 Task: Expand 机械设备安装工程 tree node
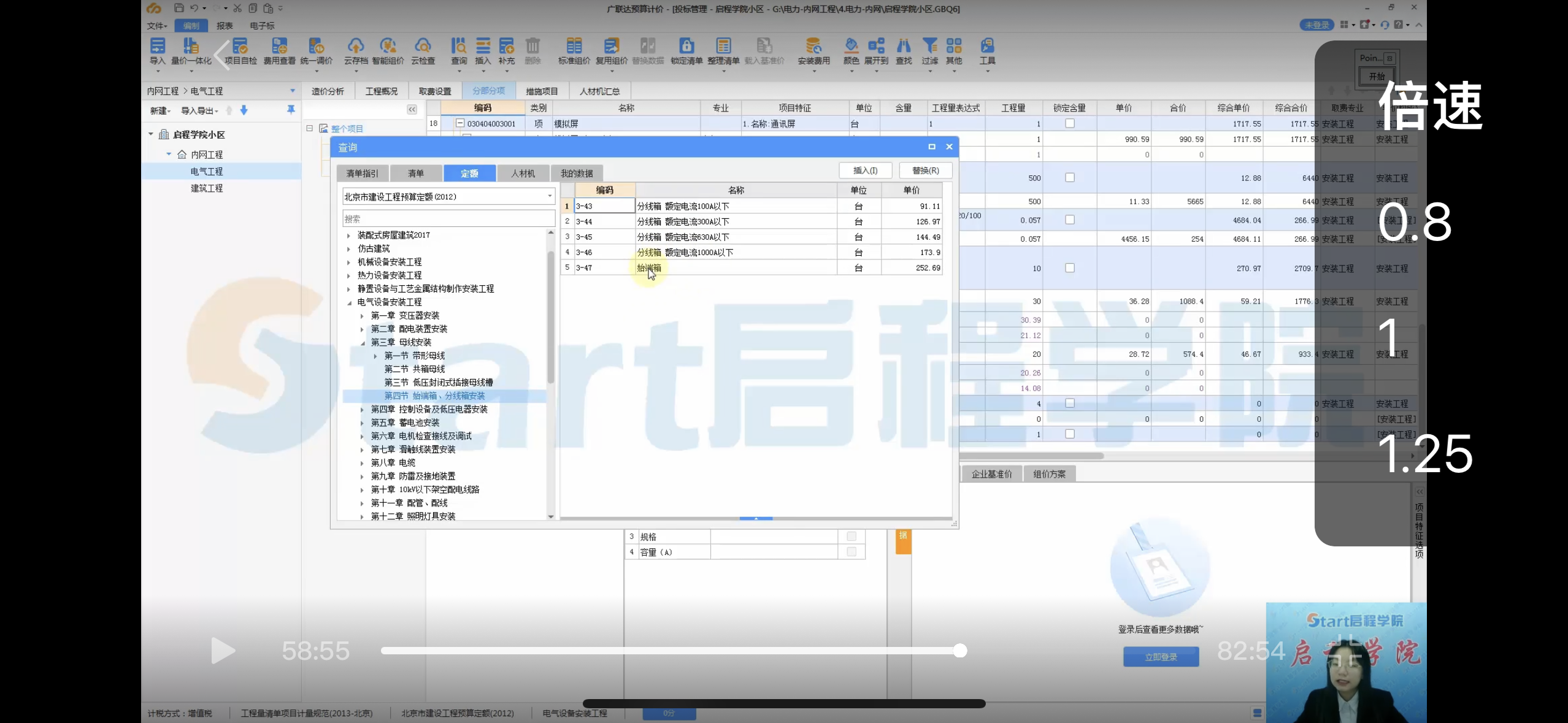(x=349, y=262)
